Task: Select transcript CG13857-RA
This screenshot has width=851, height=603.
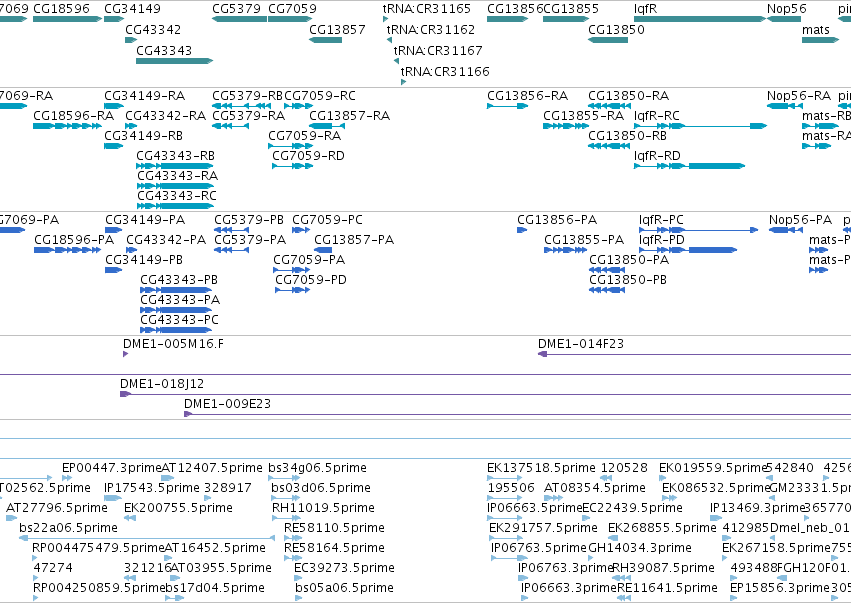Action: (x=327, y=126)
